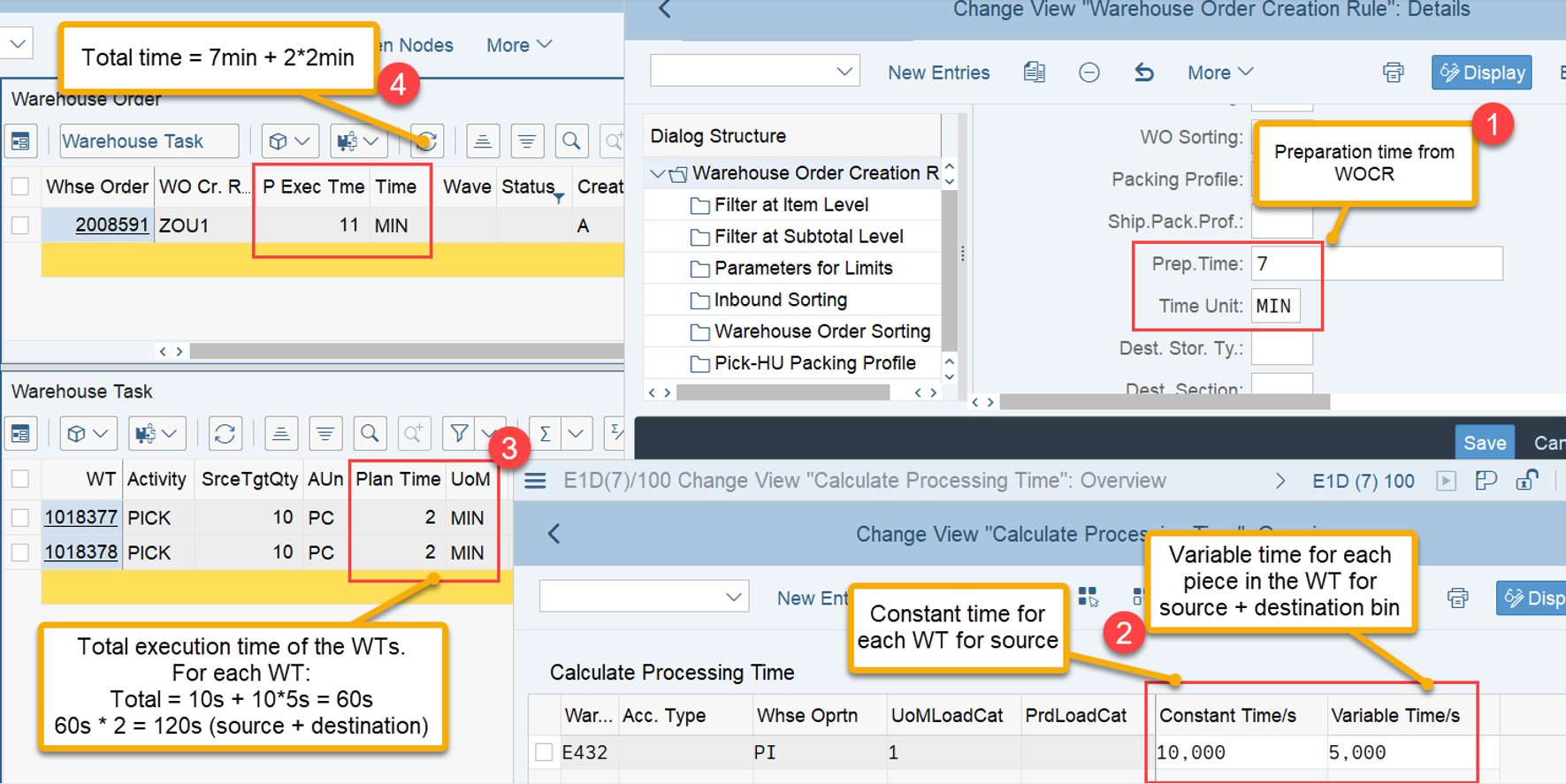The width and height of the screenshot is (1566, 784).
Task: Click sort ascending icon in Warehouse Order toolbar
Action: [x=482, y=141]
